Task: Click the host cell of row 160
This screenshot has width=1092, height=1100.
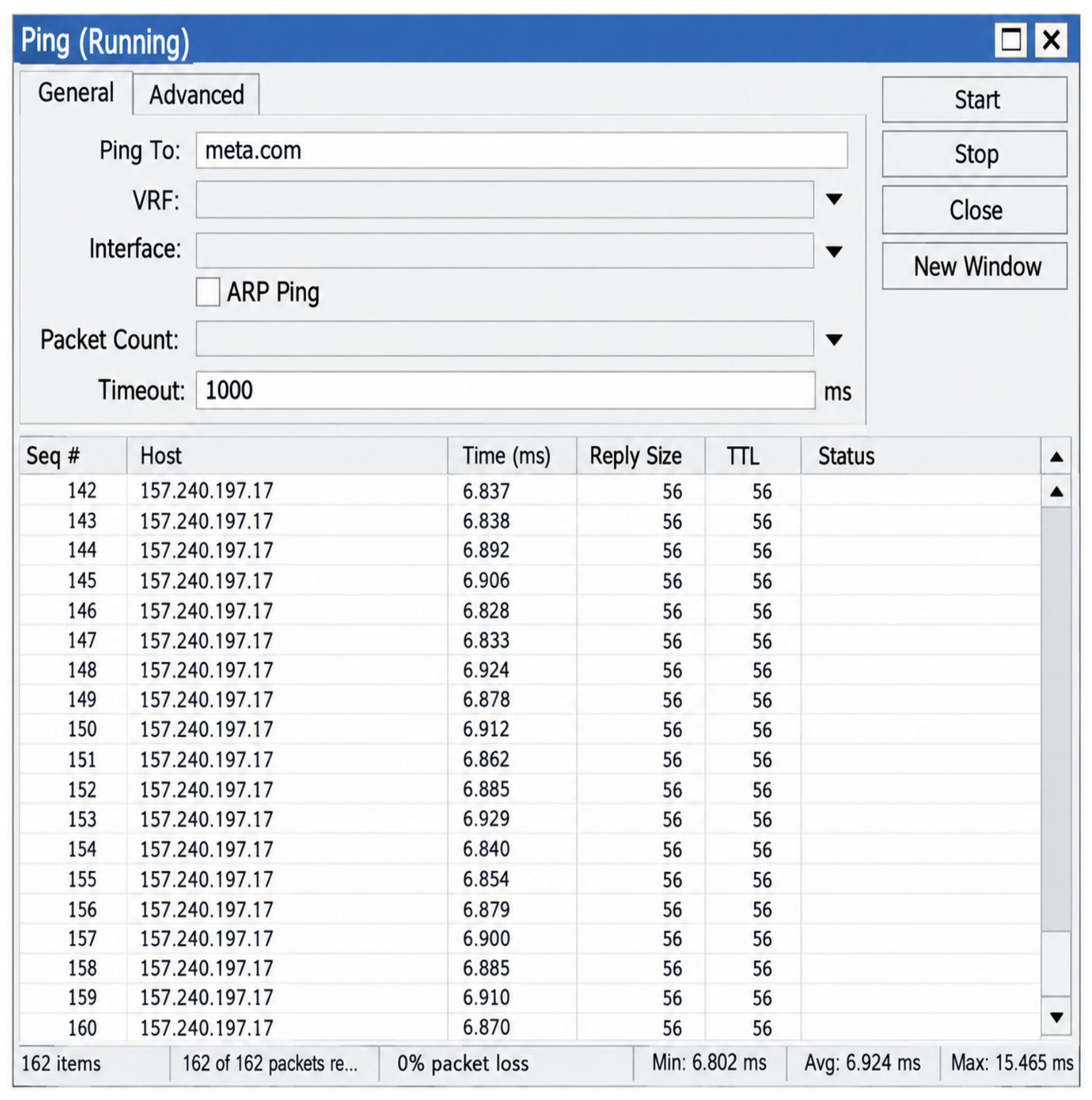Action: click(287, 1028)
